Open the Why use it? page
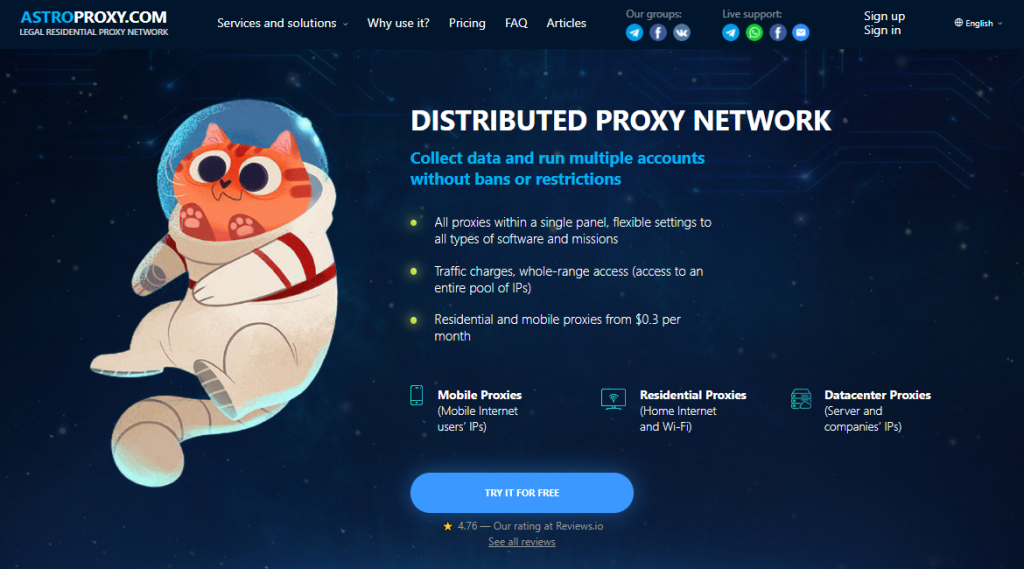 (x=398, y=23)
